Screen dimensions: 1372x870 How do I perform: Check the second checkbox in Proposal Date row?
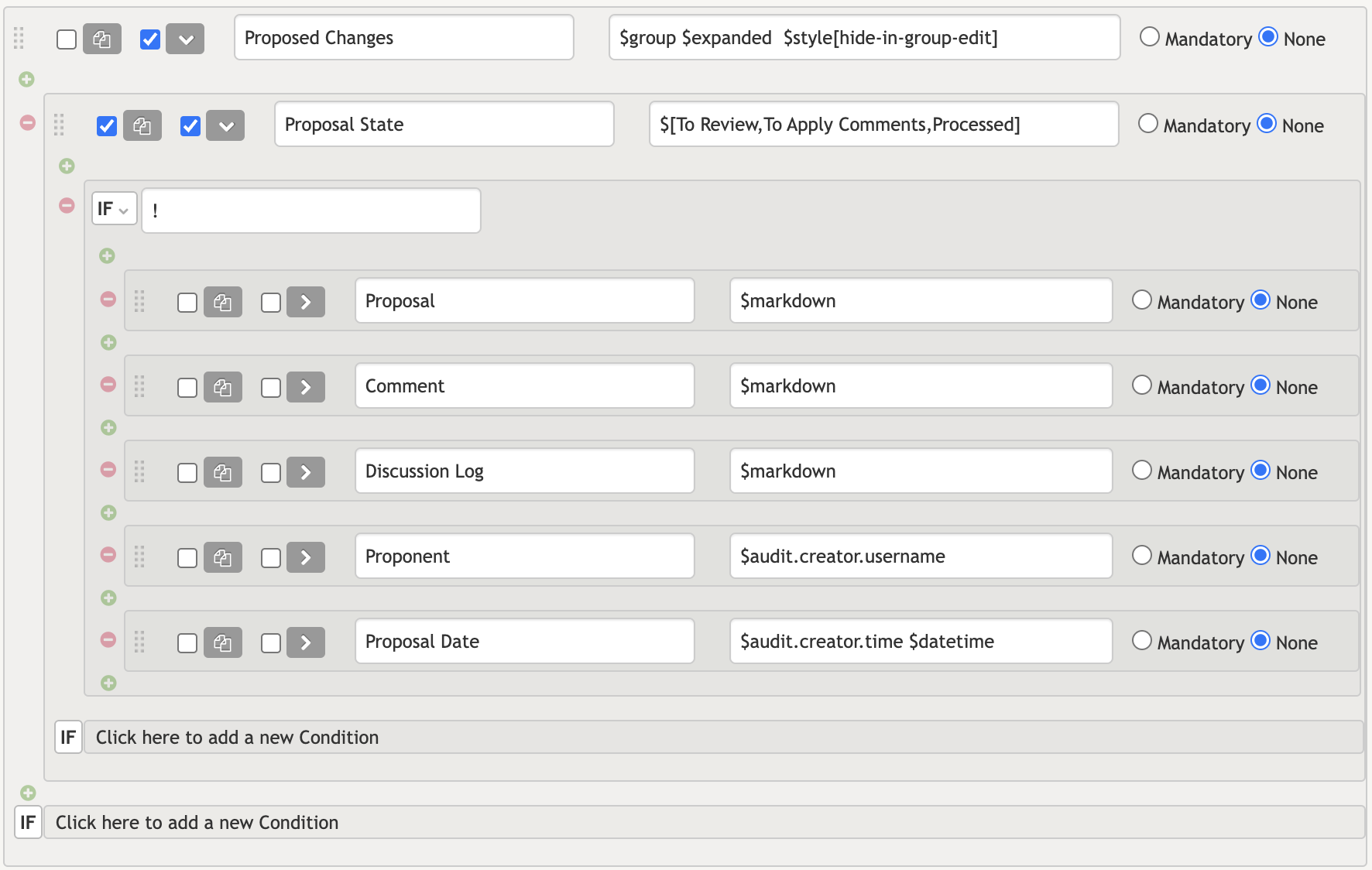pos(271,642)
